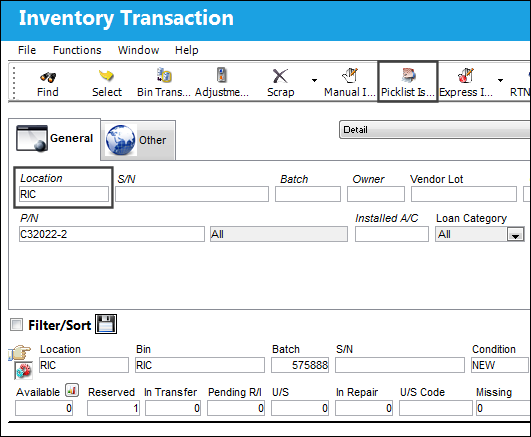This screenshot has height=437, width=531.
Task: Click the U/S quantity field
Action: click(x=300, y=408)
